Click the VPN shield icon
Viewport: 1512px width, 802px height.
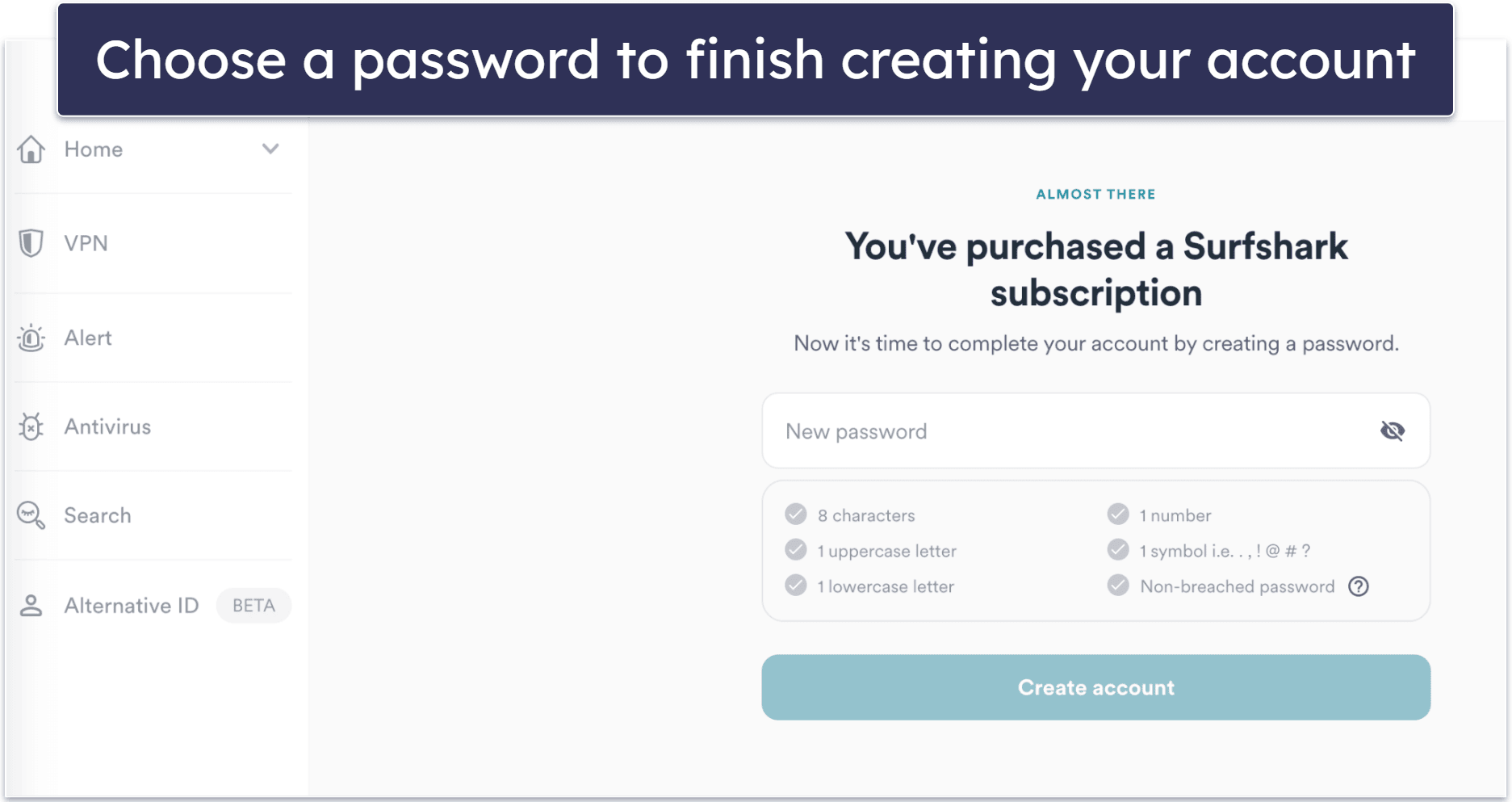(31, 243)
